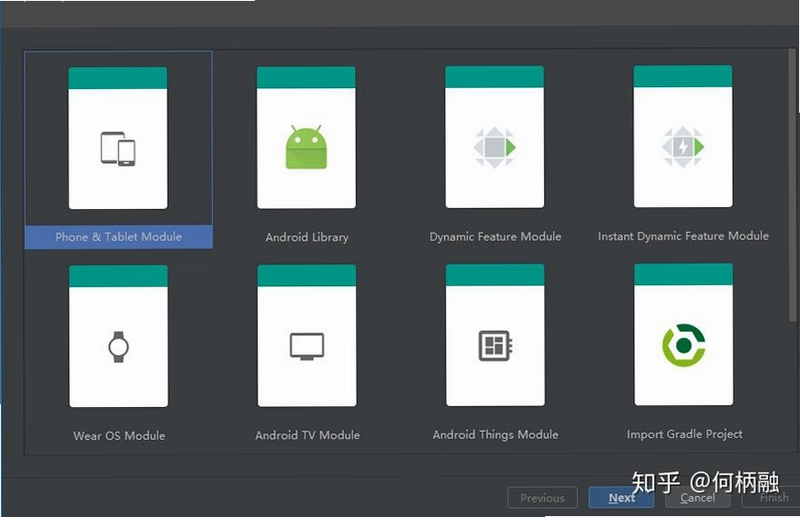Go to the next wizard step

621,498
